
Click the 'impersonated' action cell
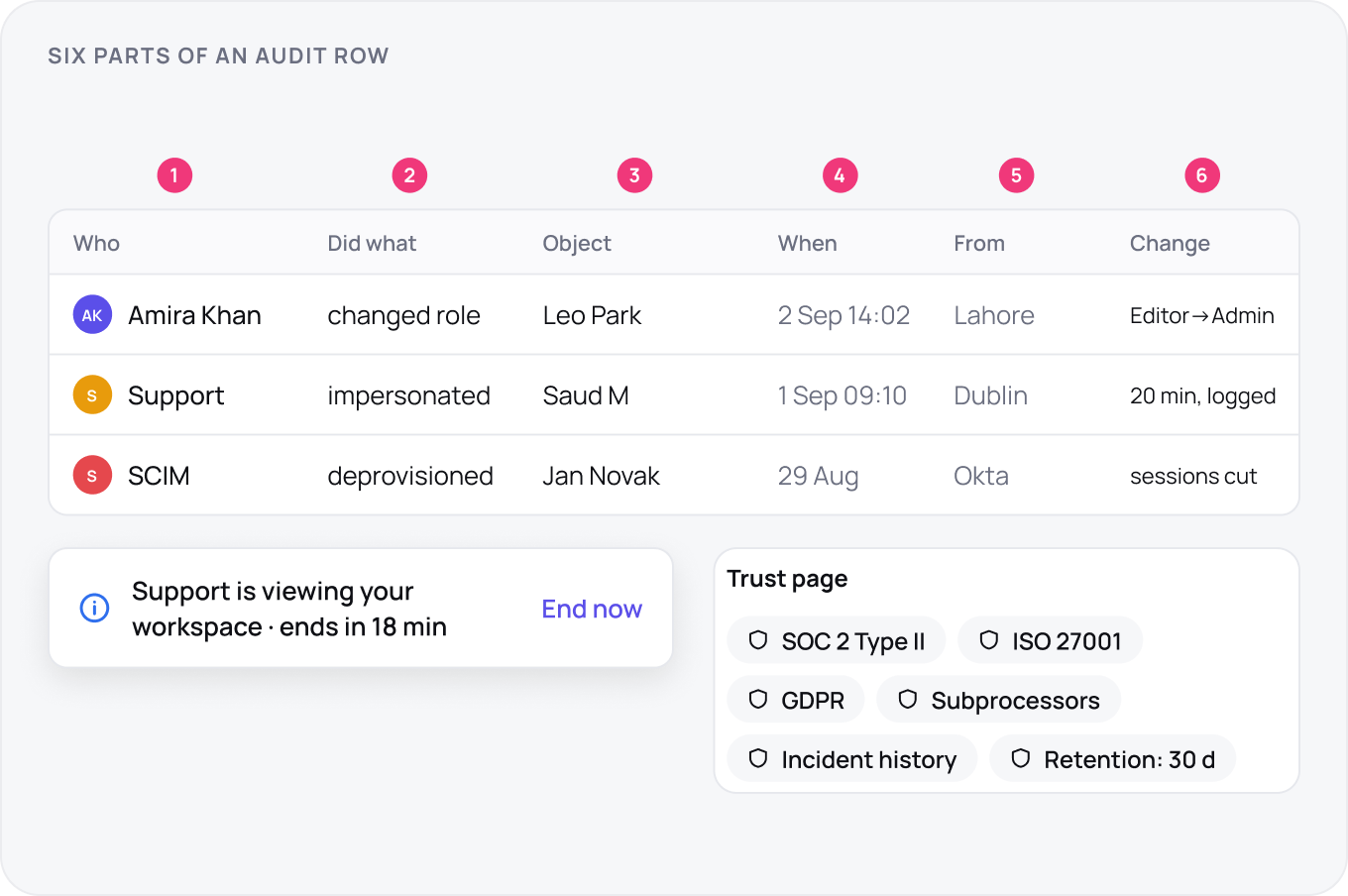[408, 395]
